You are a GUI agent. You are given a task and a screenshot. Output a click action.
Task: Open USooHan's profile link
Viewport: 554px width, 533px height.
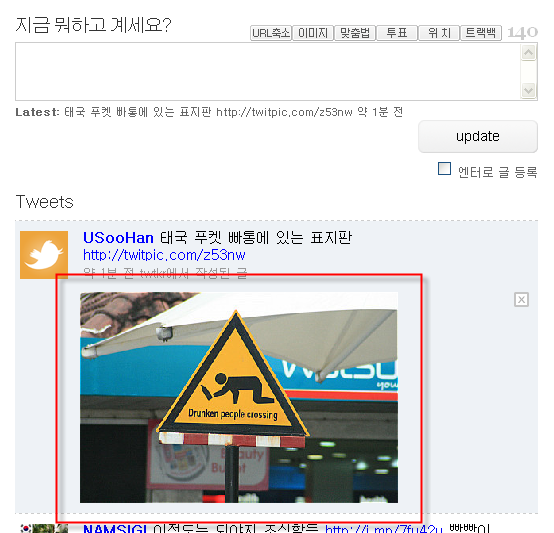118,238
